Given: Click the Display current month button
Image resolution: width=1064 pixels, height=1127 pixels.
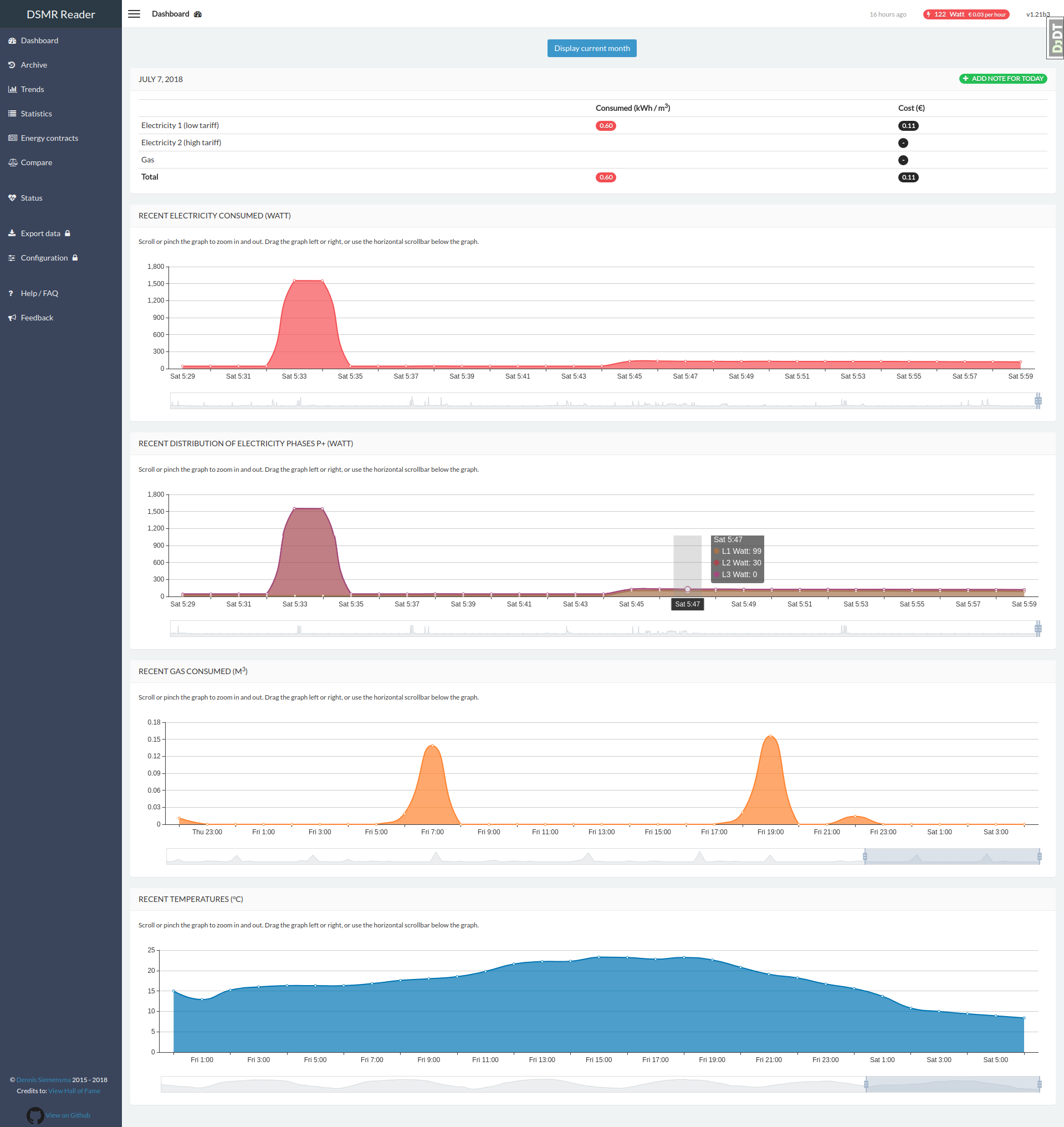Looking at the screenshot, I should (591, 48).
